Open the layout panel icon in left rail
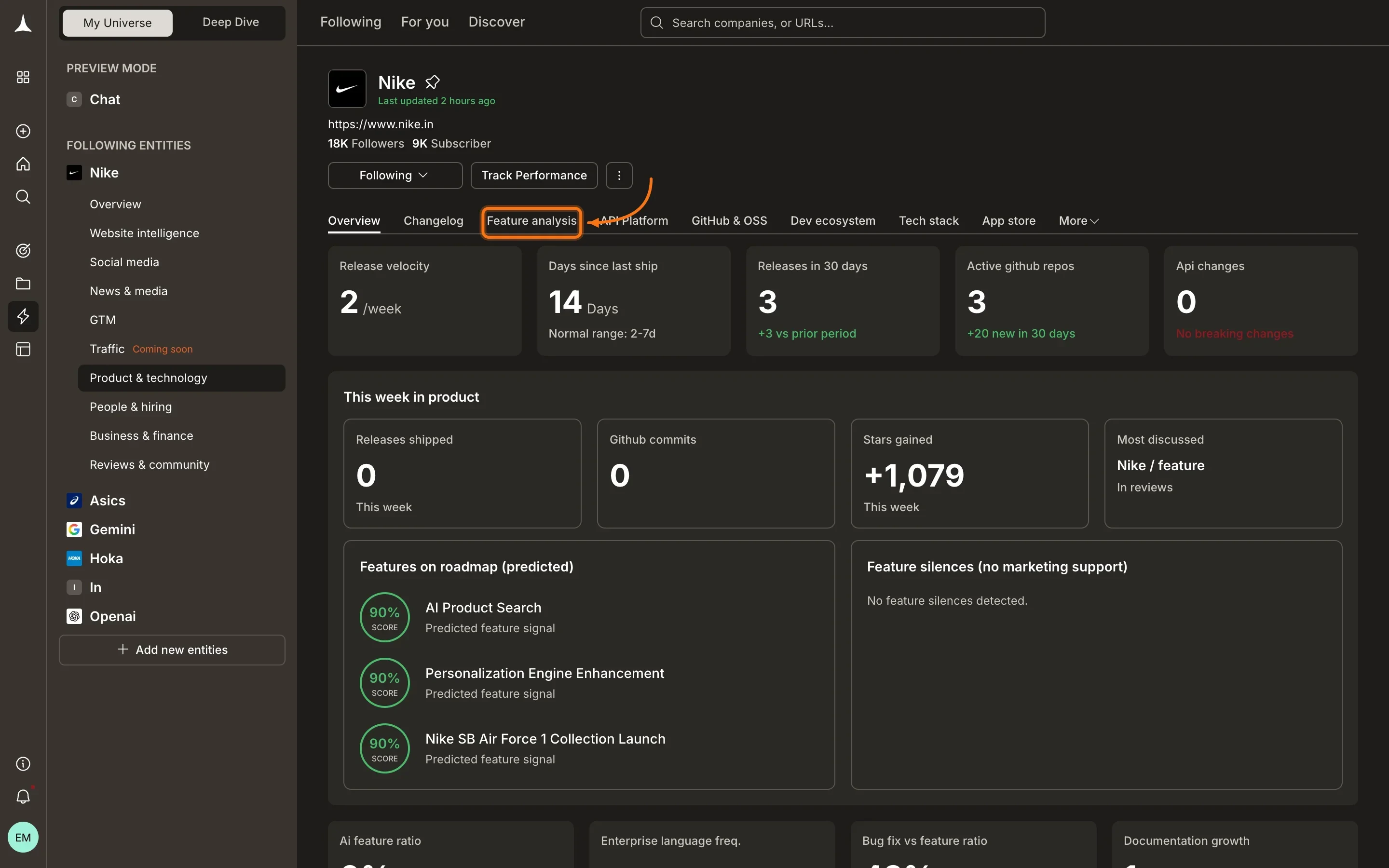The image size is (1389, 868). [23, 349]
